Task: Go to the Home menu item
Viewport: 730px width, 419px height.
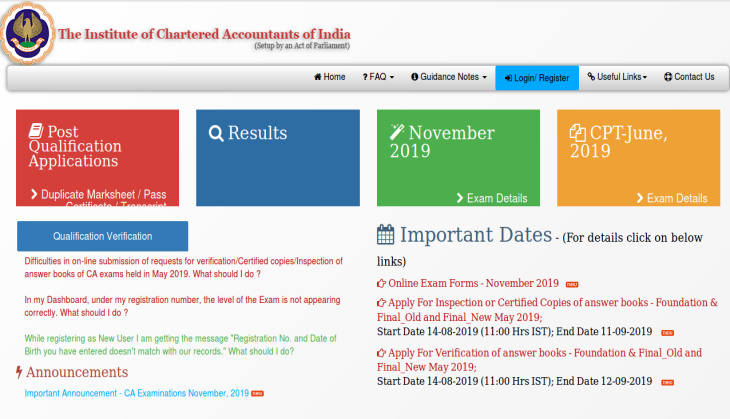Action: click(330, 77)
